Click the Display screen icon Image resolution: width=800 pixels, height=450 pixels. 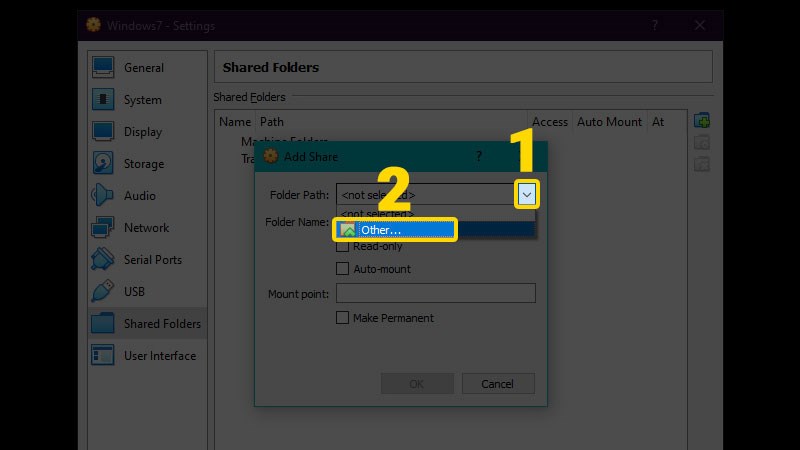click(x=103, y=132)
